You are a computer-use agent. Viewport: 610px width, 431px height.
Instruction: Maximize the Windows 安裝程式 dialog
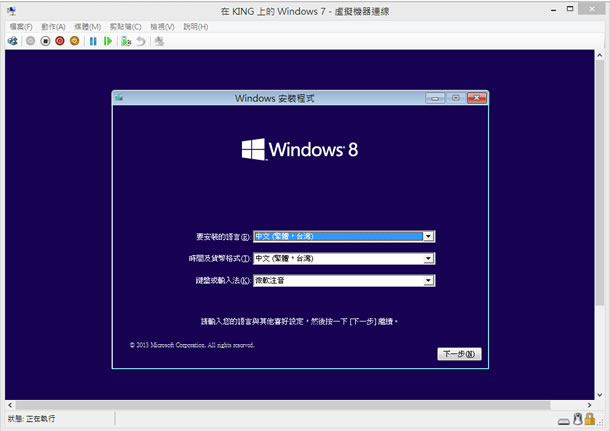[x=456, y=98]
